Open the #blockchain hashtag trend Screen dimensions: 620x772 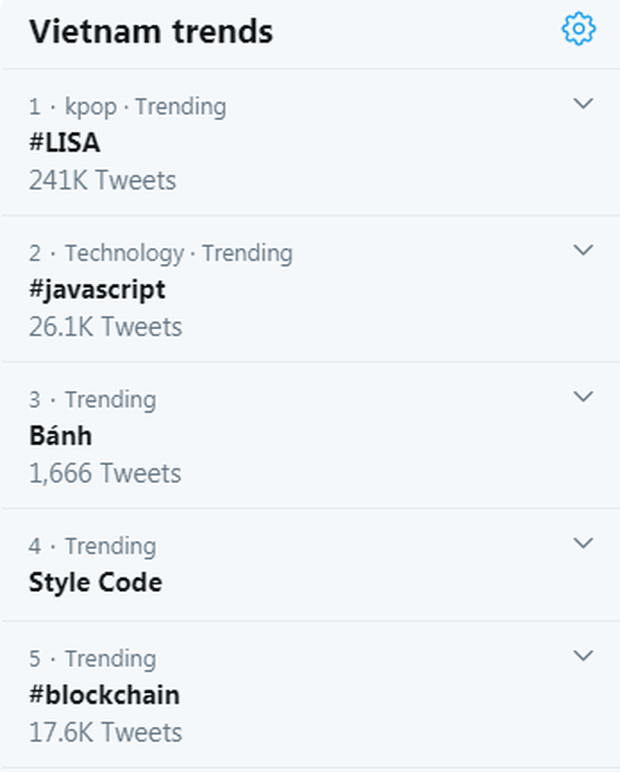point(104,695)
